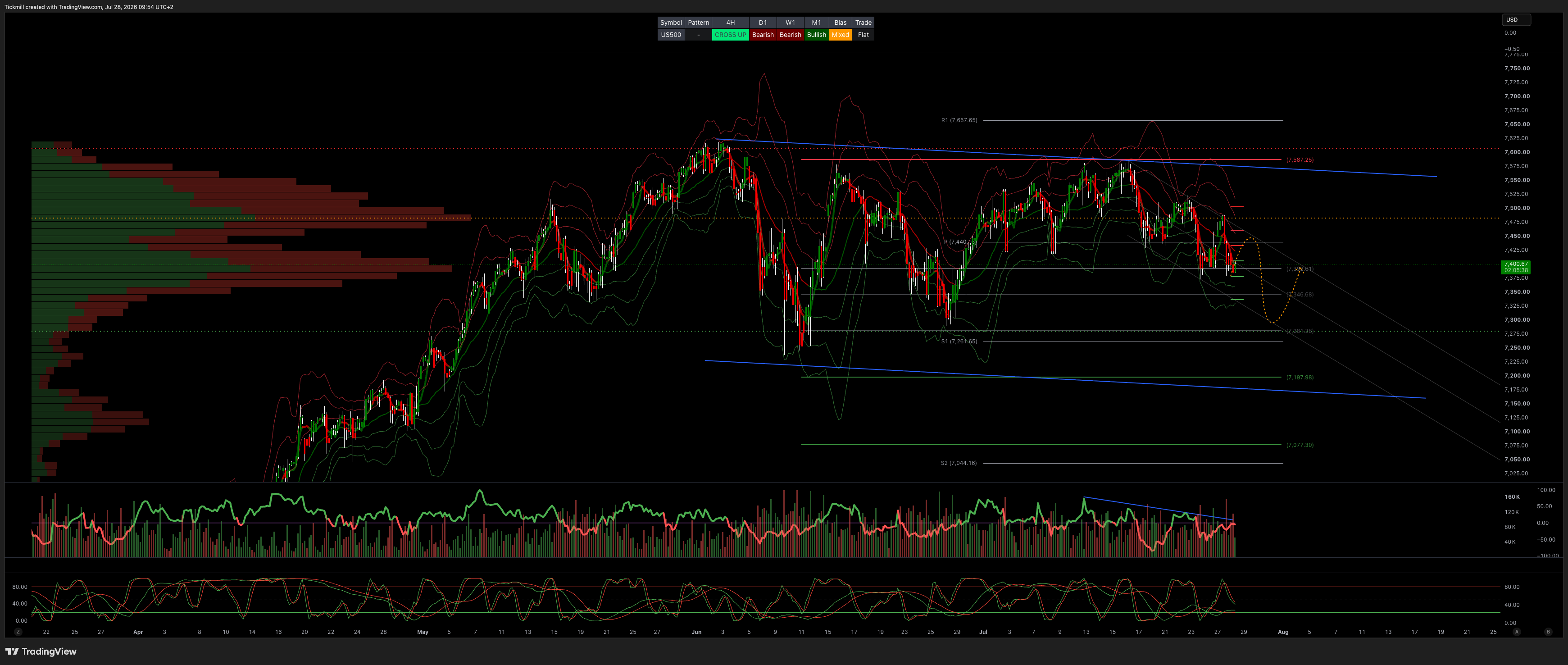Toggle the A auto-scale button
The height and width of the screenshot is (665, 1568).
1516,632
